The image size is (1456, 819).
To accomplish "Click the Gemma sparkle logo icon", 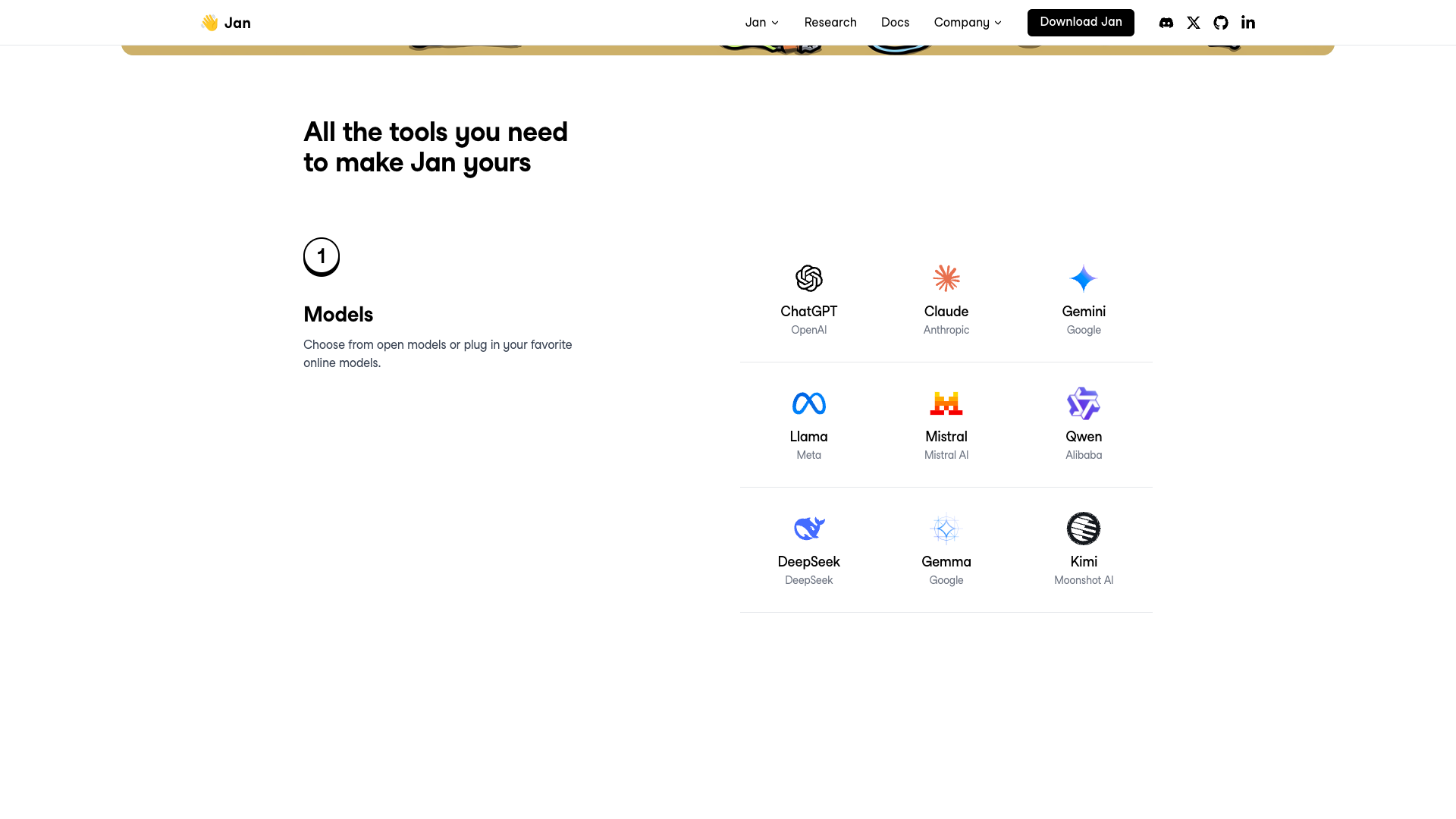I will pos(946,529).
